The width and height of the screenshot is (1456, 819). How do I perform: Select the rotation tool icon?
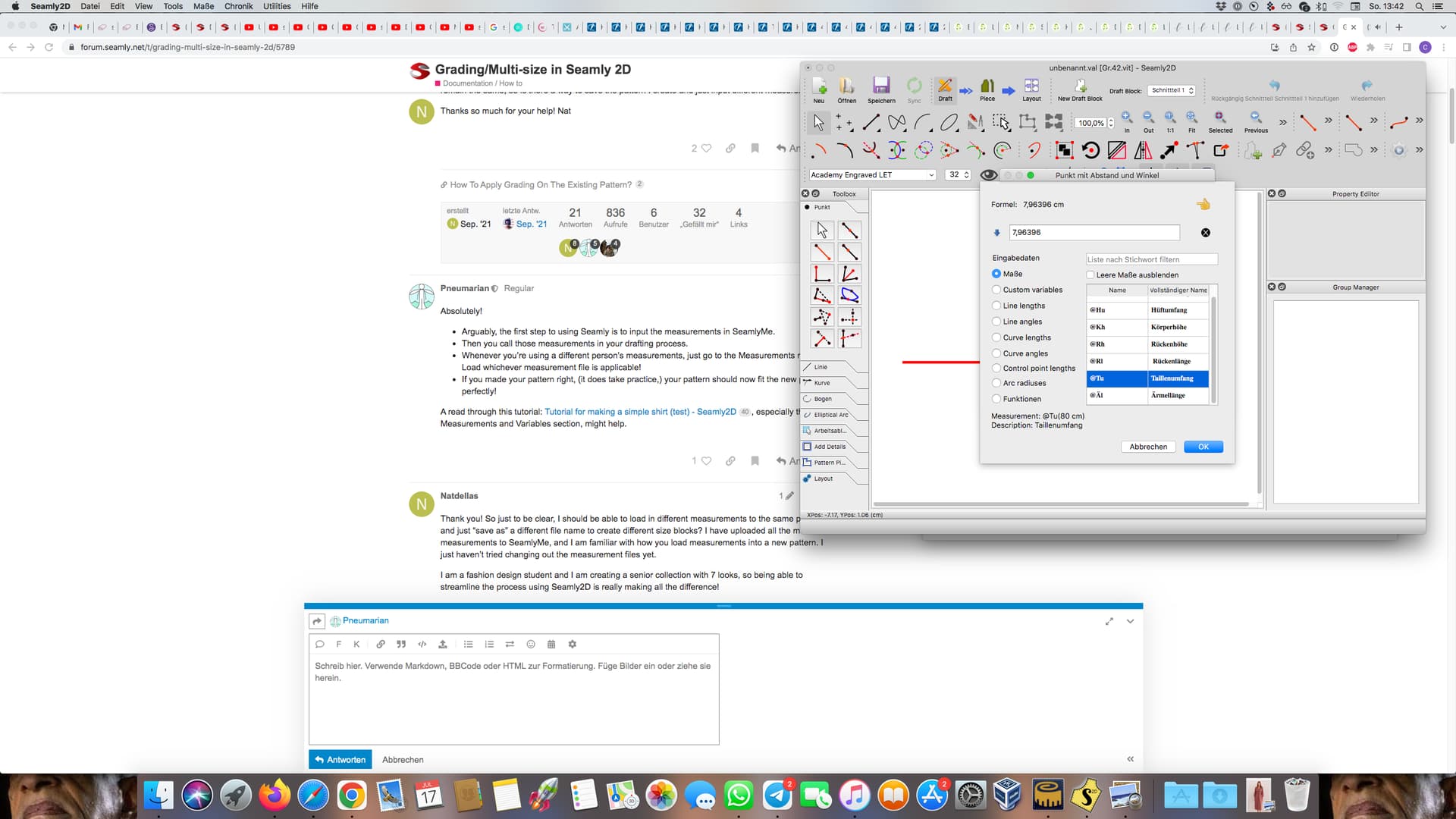tap(1090, 150)
